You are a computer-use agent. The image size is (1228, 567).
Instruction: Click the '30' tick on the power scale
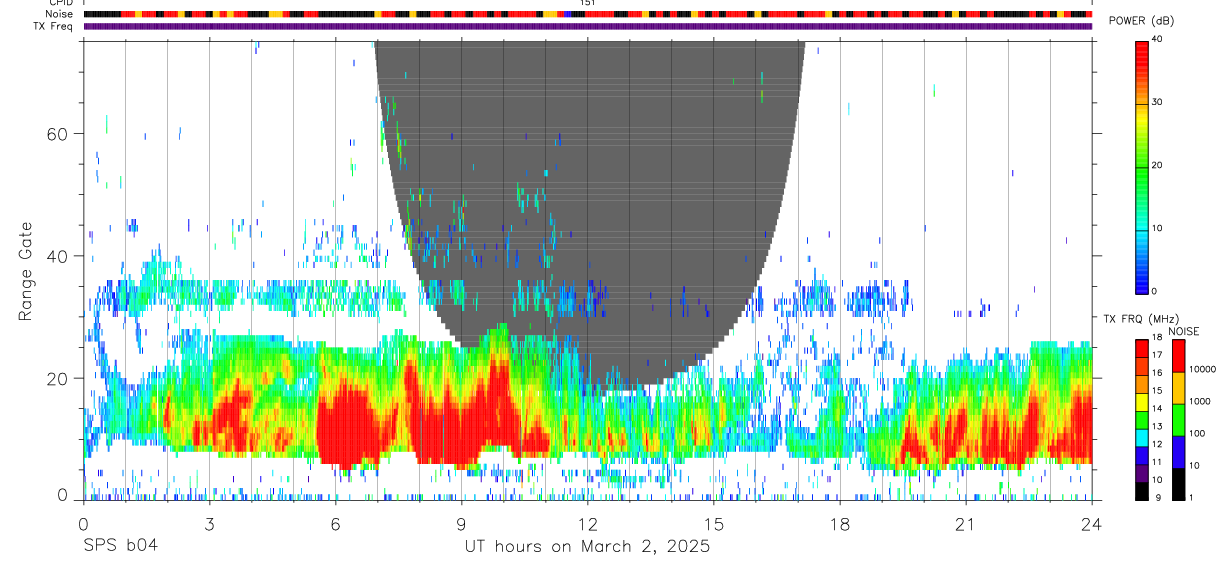tap(1158, 103)
